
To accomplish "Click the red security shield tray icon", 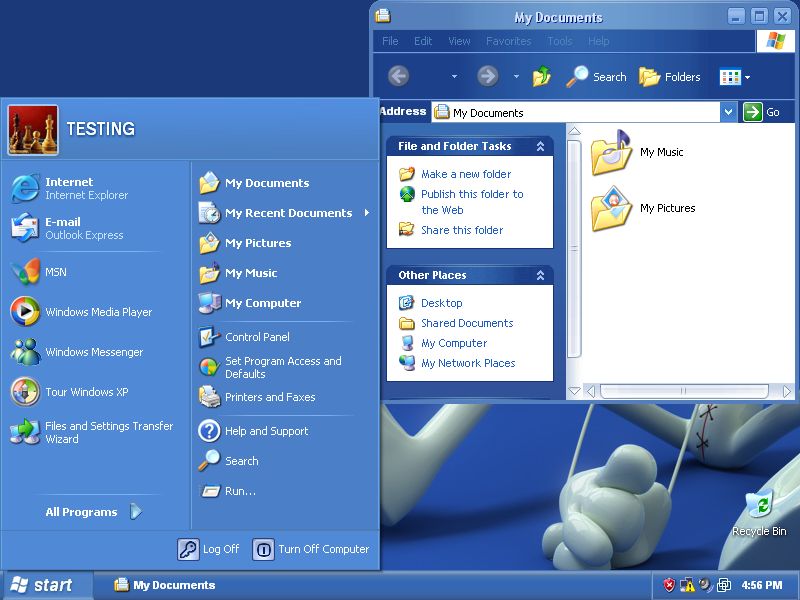I will pos(669,585).
